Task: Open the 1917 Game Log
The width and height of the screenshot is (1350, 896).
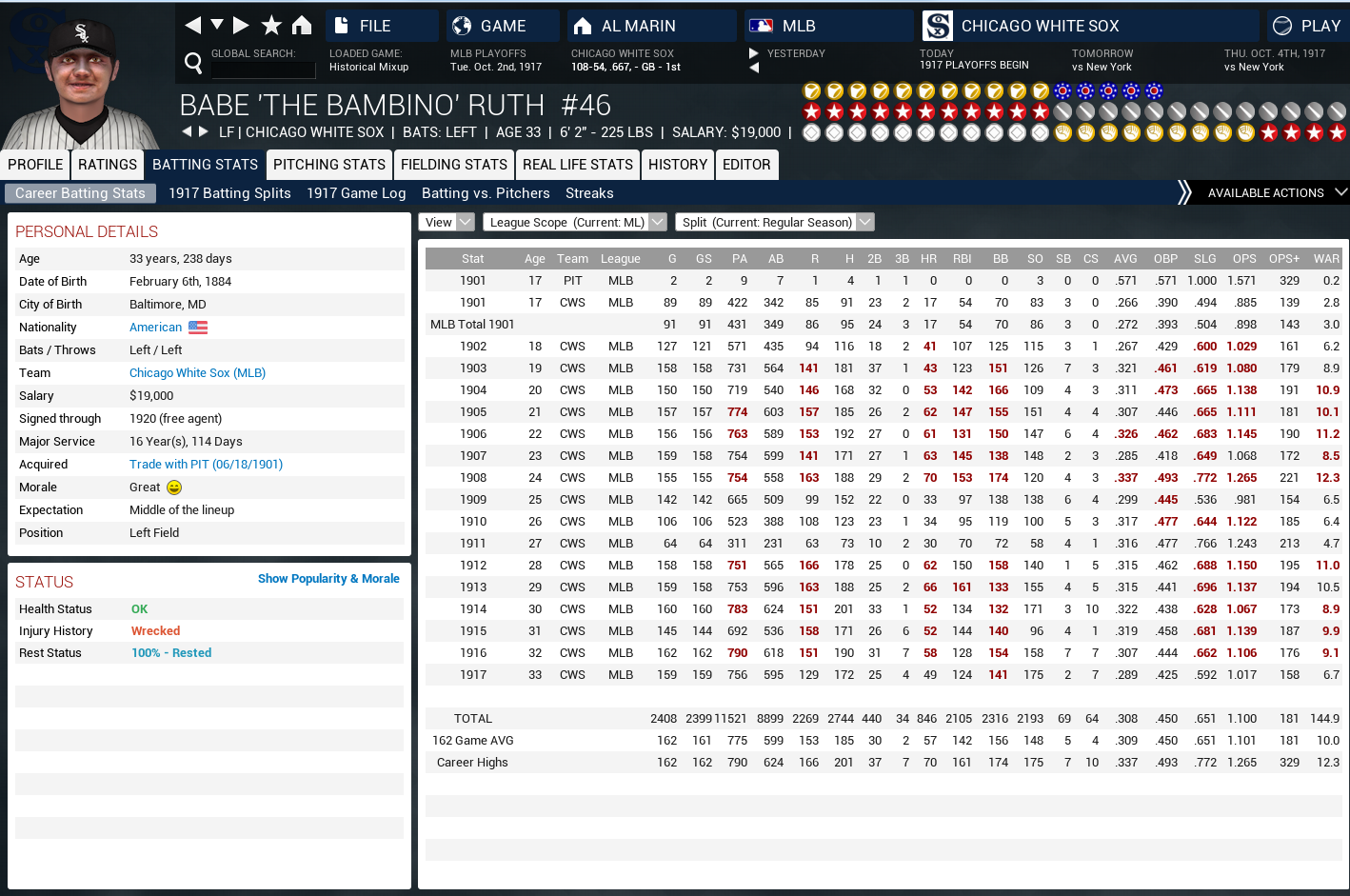Action: (356, 193)
